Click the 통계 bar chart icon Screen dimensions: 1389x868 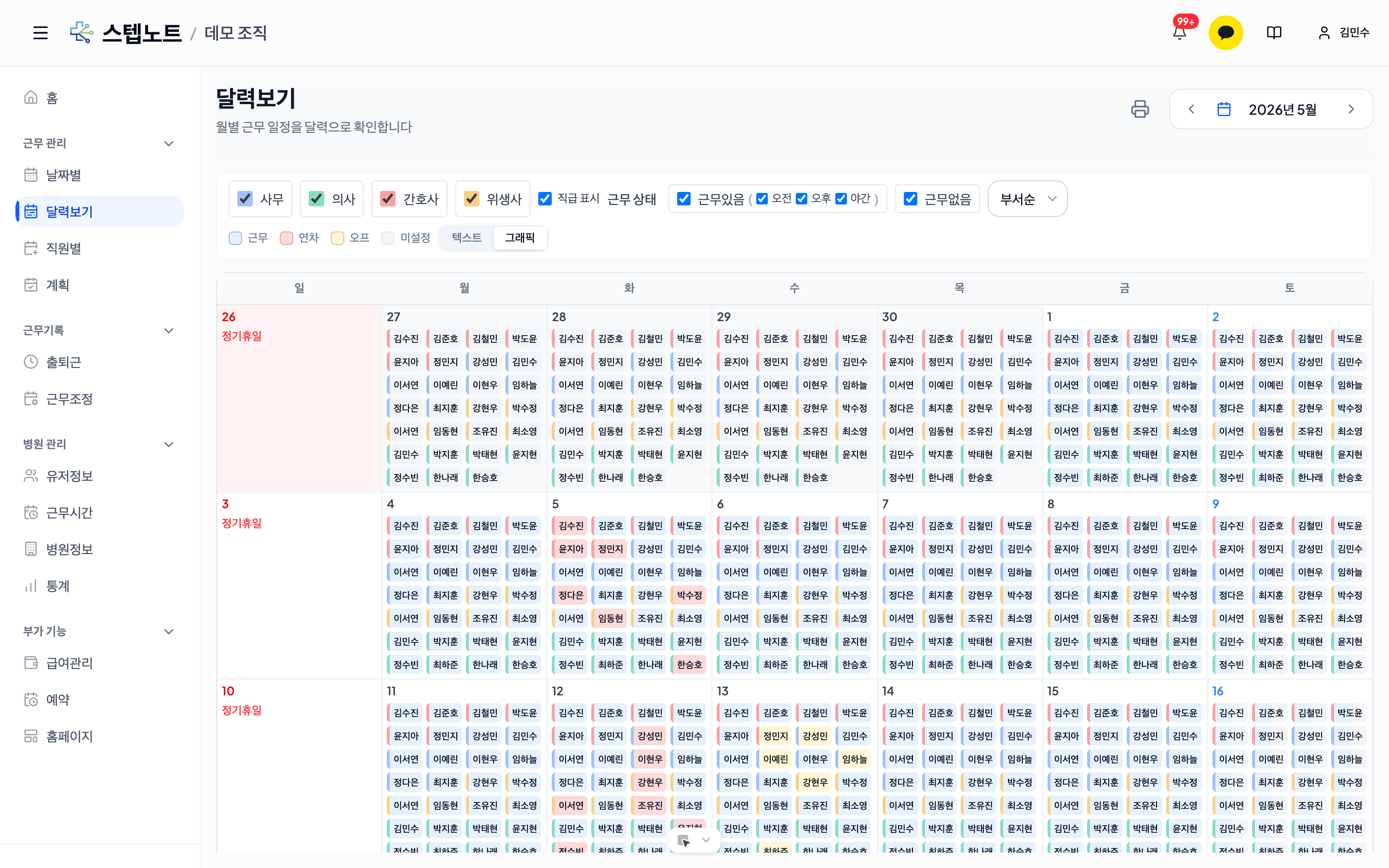pyautogui.click(x=31, y=585)
